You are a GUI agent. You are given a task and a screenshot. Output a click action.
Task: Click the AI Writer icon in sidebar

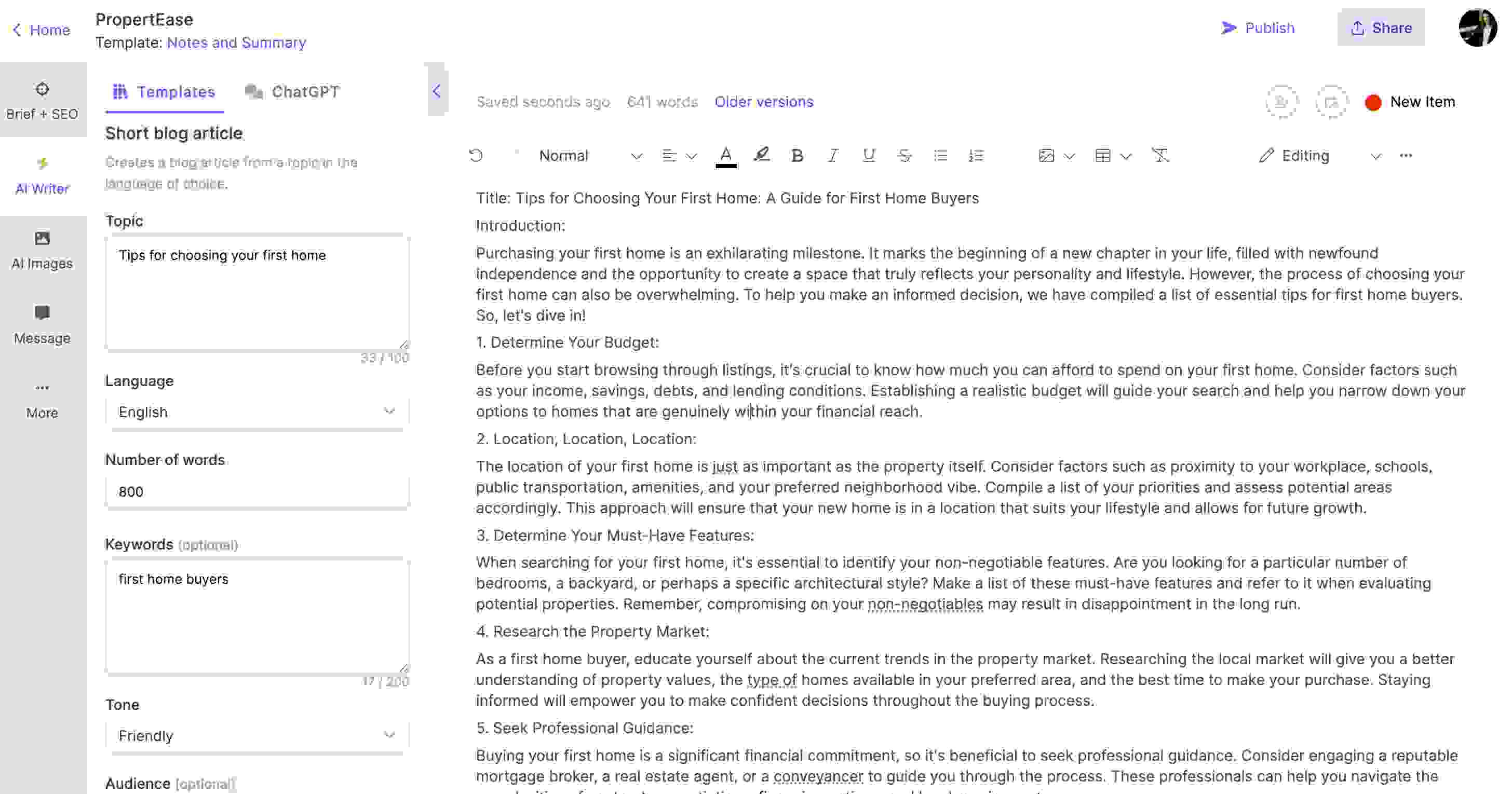pos(42,175)
